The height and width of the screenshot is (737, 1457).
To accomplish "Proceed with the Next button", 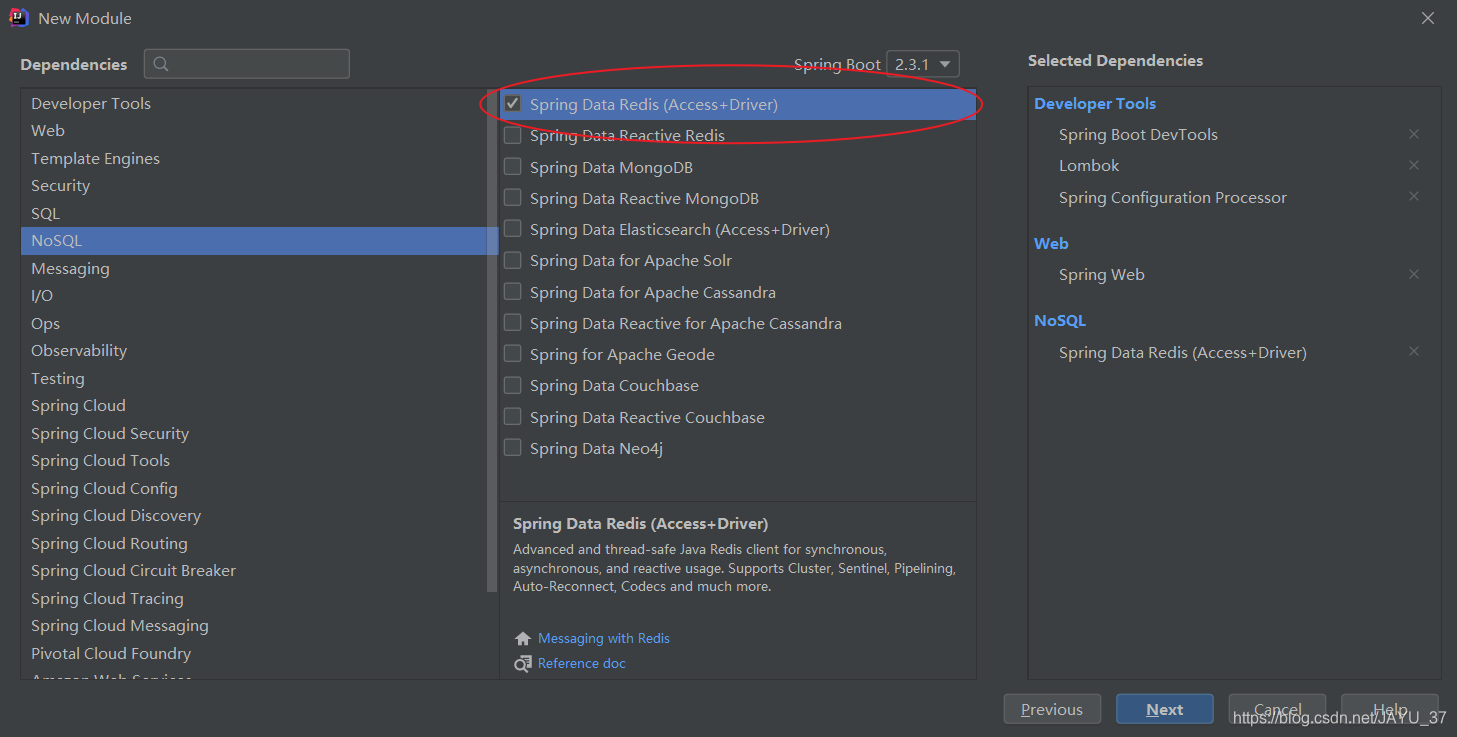I will tap(1165, 709).
